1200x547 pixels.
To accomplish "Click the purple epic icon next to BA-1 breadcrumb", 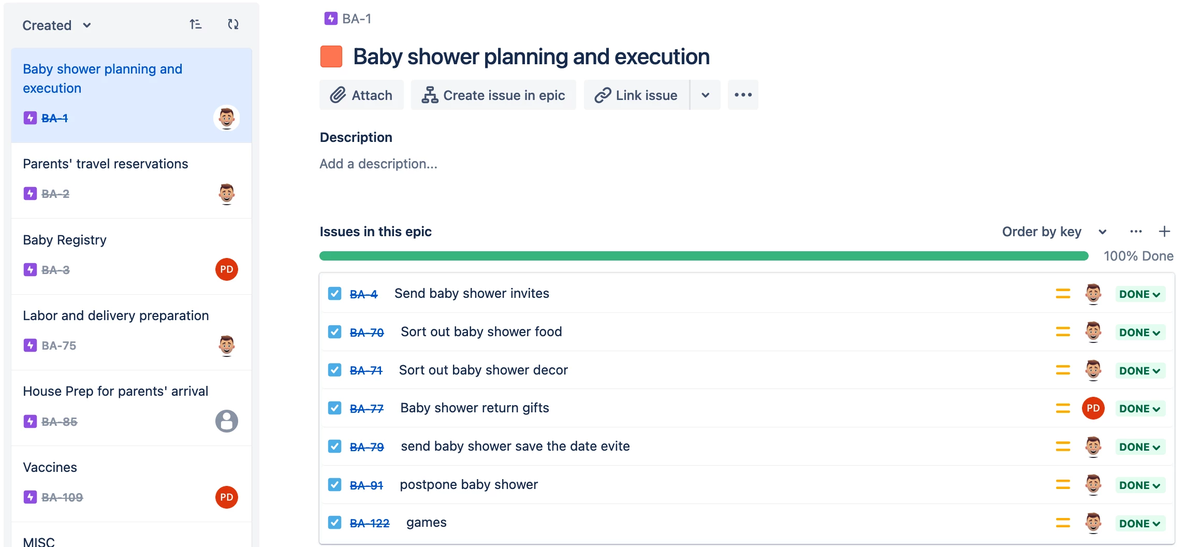I will (x=331, y=18).
